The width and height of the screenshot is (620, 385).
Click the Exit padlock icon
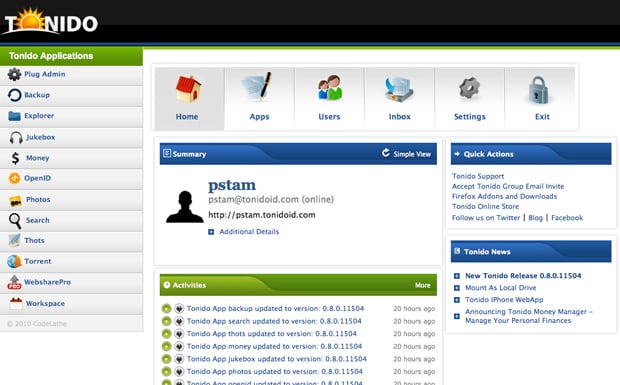click(x=539, y=90)
